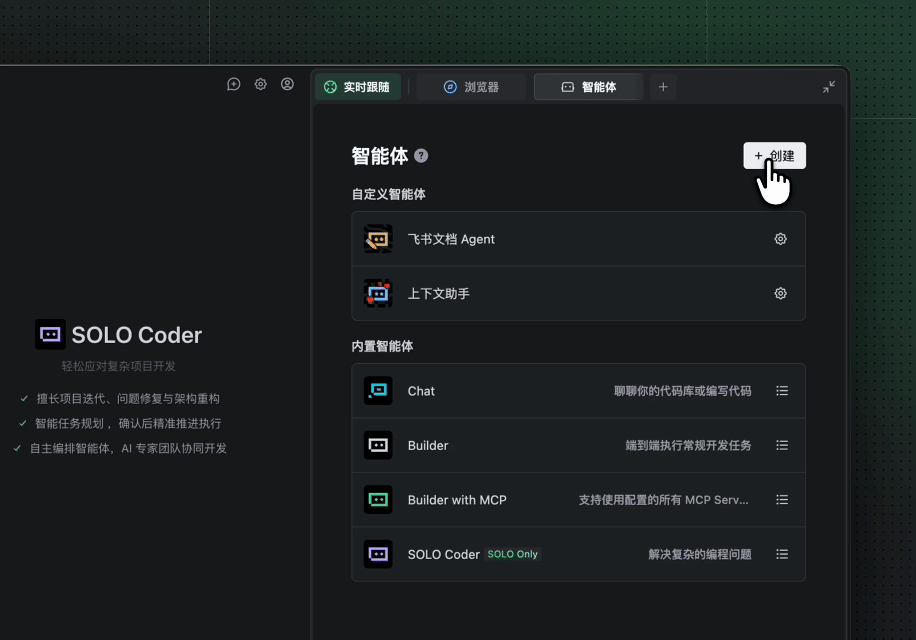Open settings gear for 上下文助手
This screenshot has width=916, height=640.
781,294
